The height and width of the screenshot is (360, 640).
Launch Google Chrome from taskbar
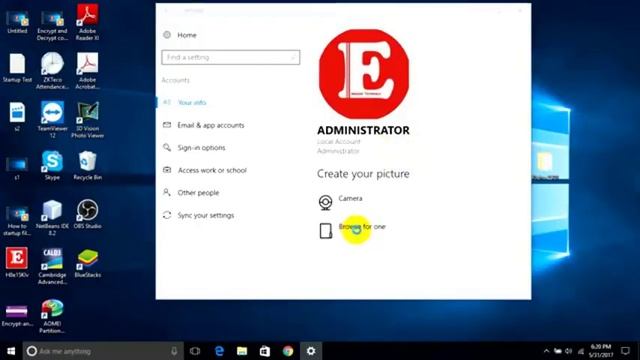tap(288, 351)
